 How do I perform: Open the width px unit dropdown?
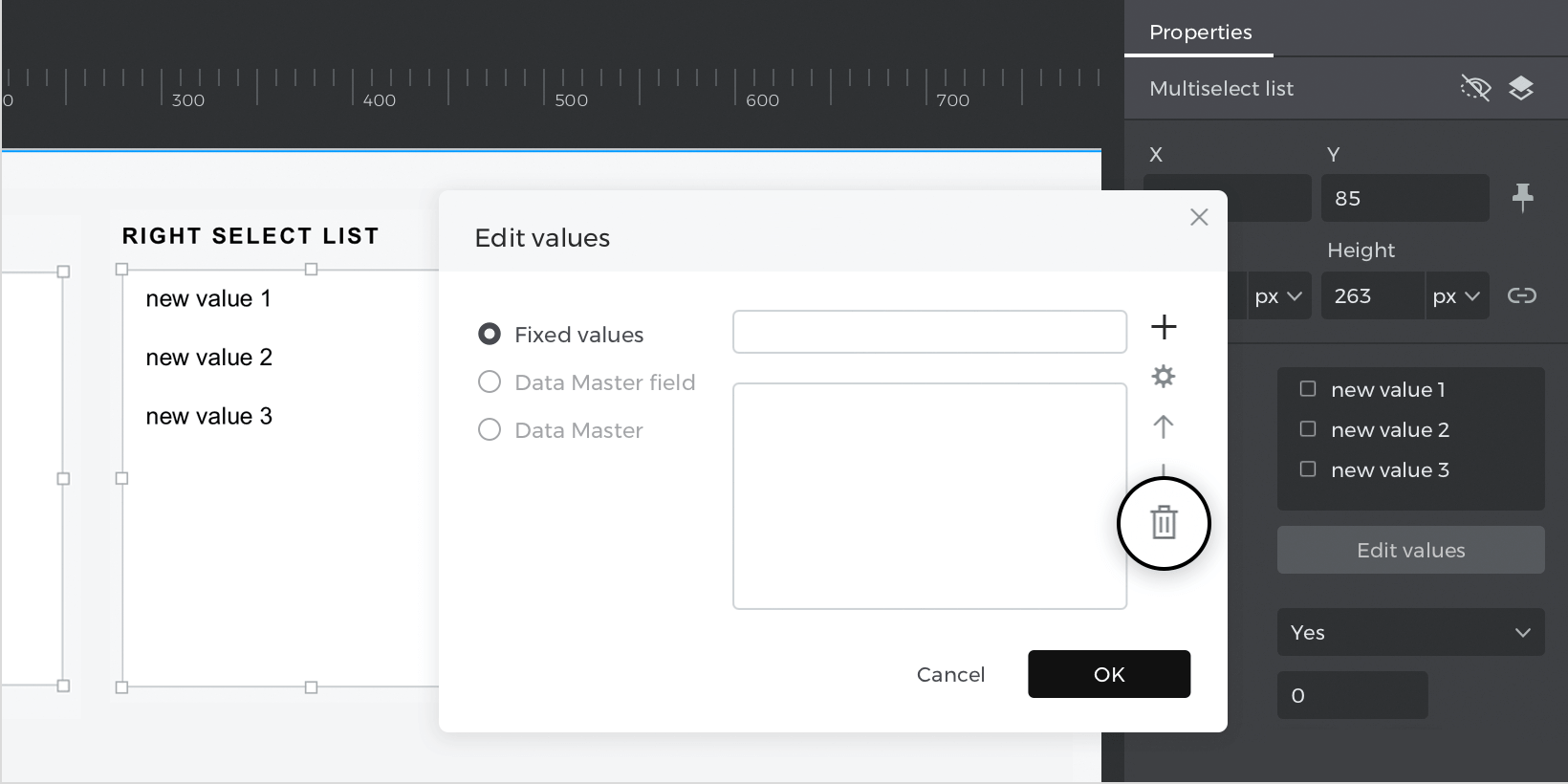[1278, 296]
